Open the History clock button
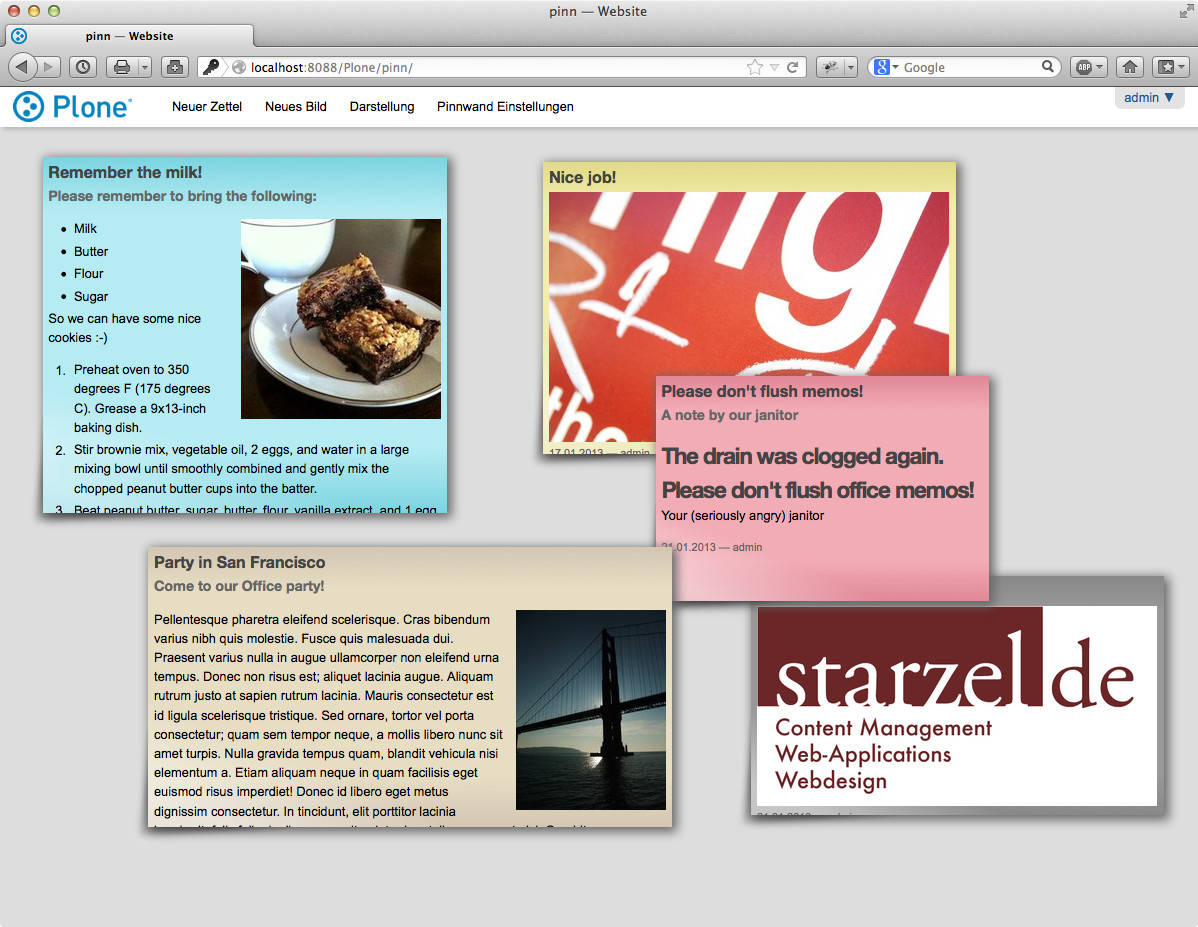Viewport: 1198px width, 927px height. coord(83,67)
